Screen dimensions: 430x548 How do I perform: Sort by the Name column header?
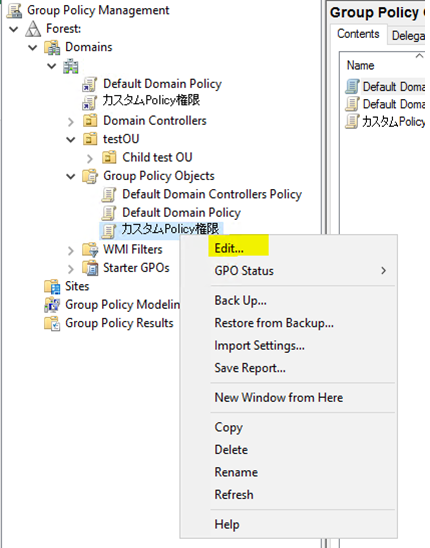(383, 65)
